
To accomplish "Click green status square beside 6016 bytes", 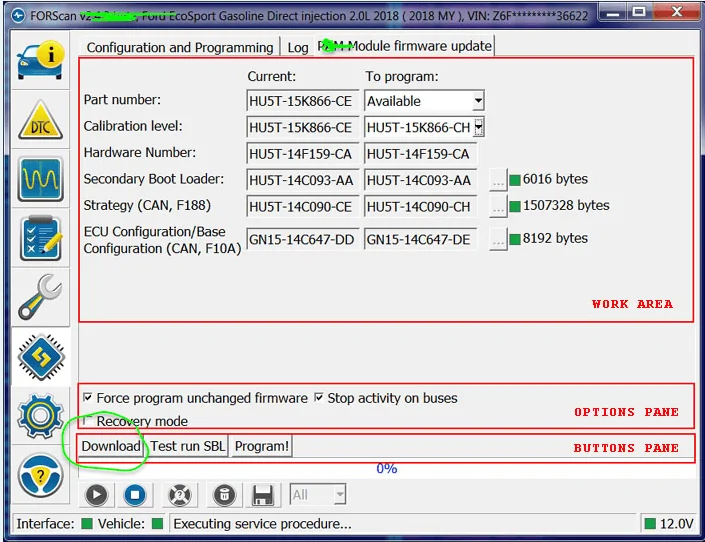I will click(x=515, y=180).
